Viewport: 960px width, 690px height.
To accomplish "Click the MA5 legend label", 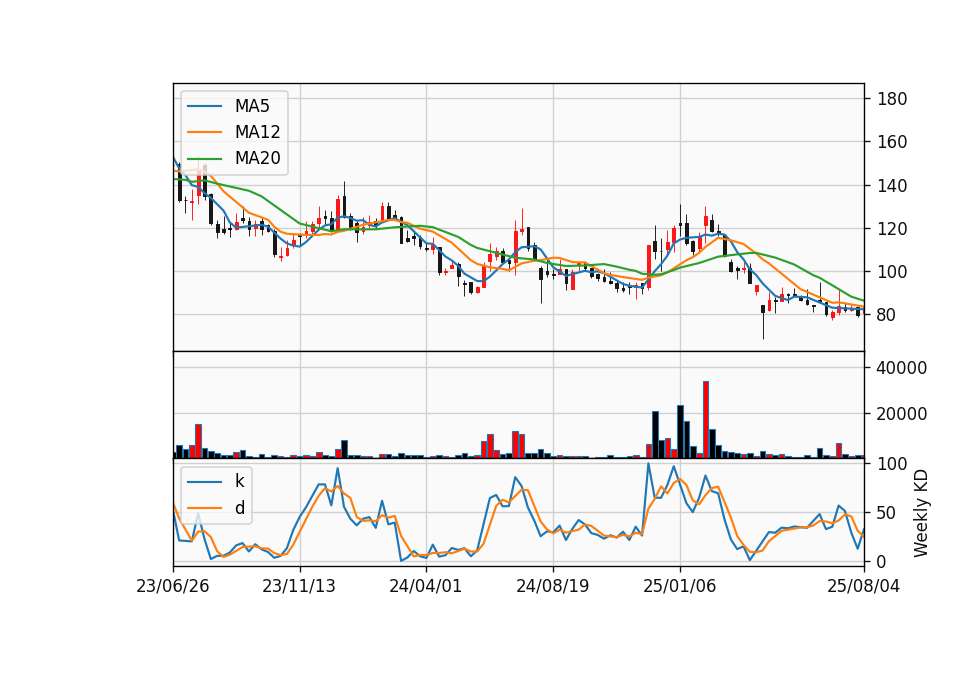I will [252, 106].
